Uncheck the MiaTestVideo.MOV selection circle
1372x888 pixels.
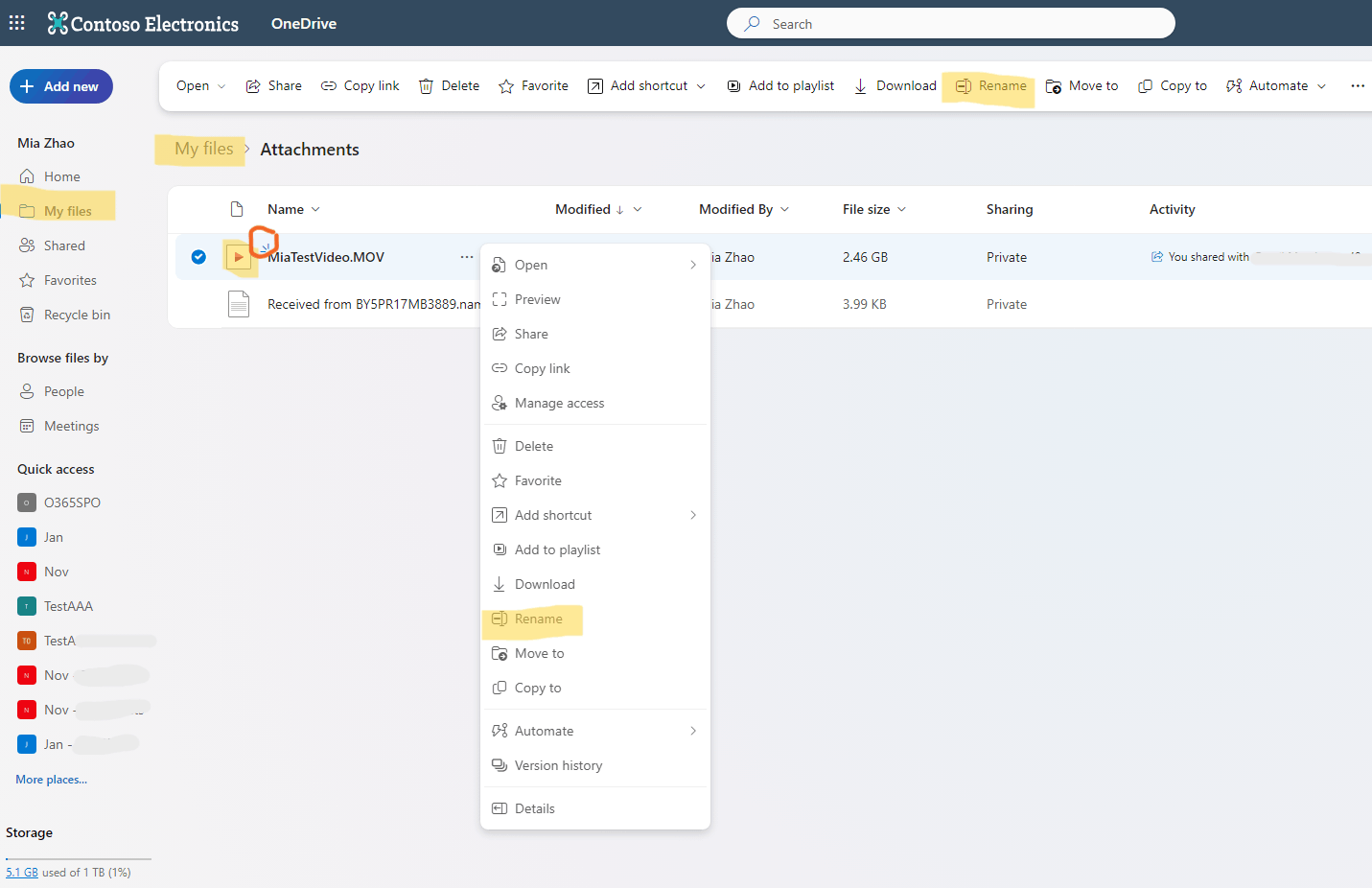coord(198,257)
